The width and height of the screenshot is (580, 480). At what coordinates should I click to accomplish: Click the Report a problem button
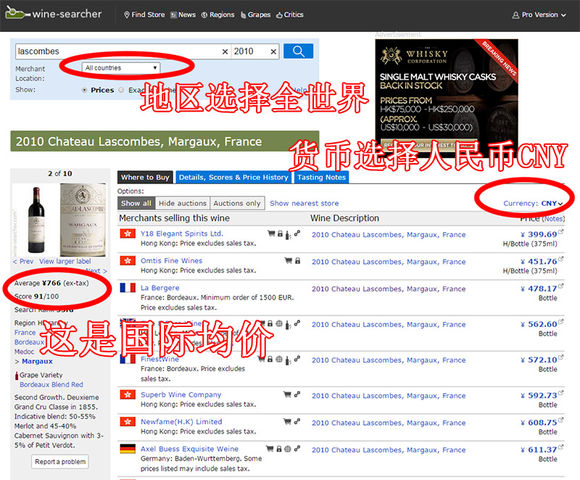click(x=60, y=462)
